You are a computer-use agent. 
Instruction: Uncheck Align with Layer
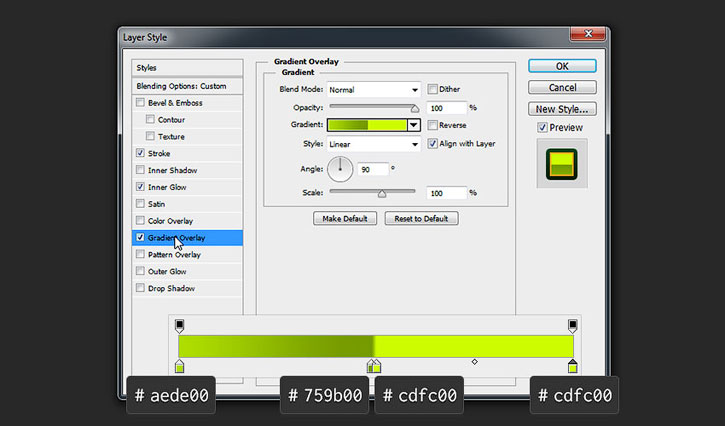coord(432,143)
